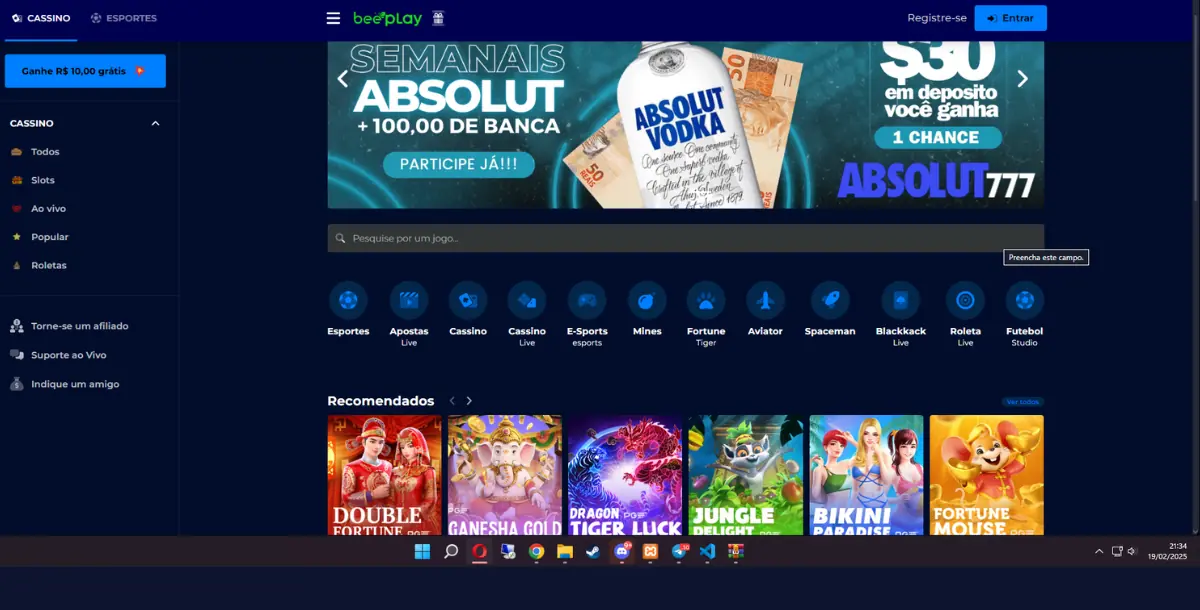This screenshot has height=610, width=1200.
Task: Show previous Recomendados games
Action: [452, 401]
